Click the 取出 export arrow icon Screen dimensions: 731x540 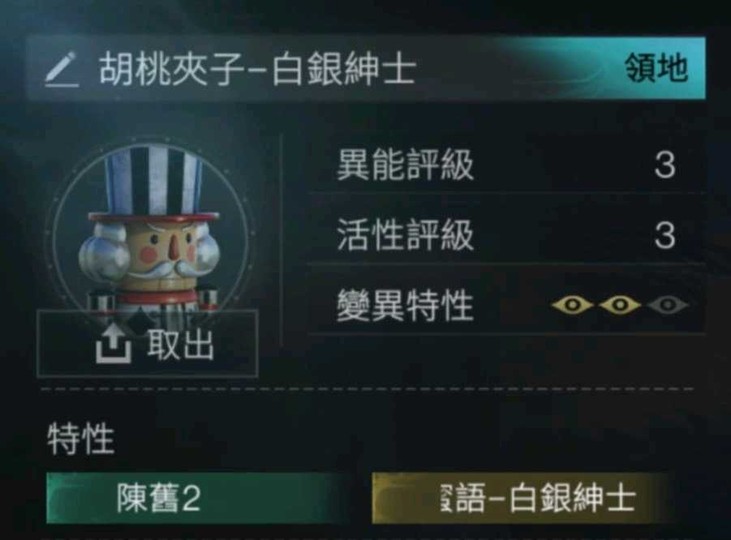(x=113, y=345)
